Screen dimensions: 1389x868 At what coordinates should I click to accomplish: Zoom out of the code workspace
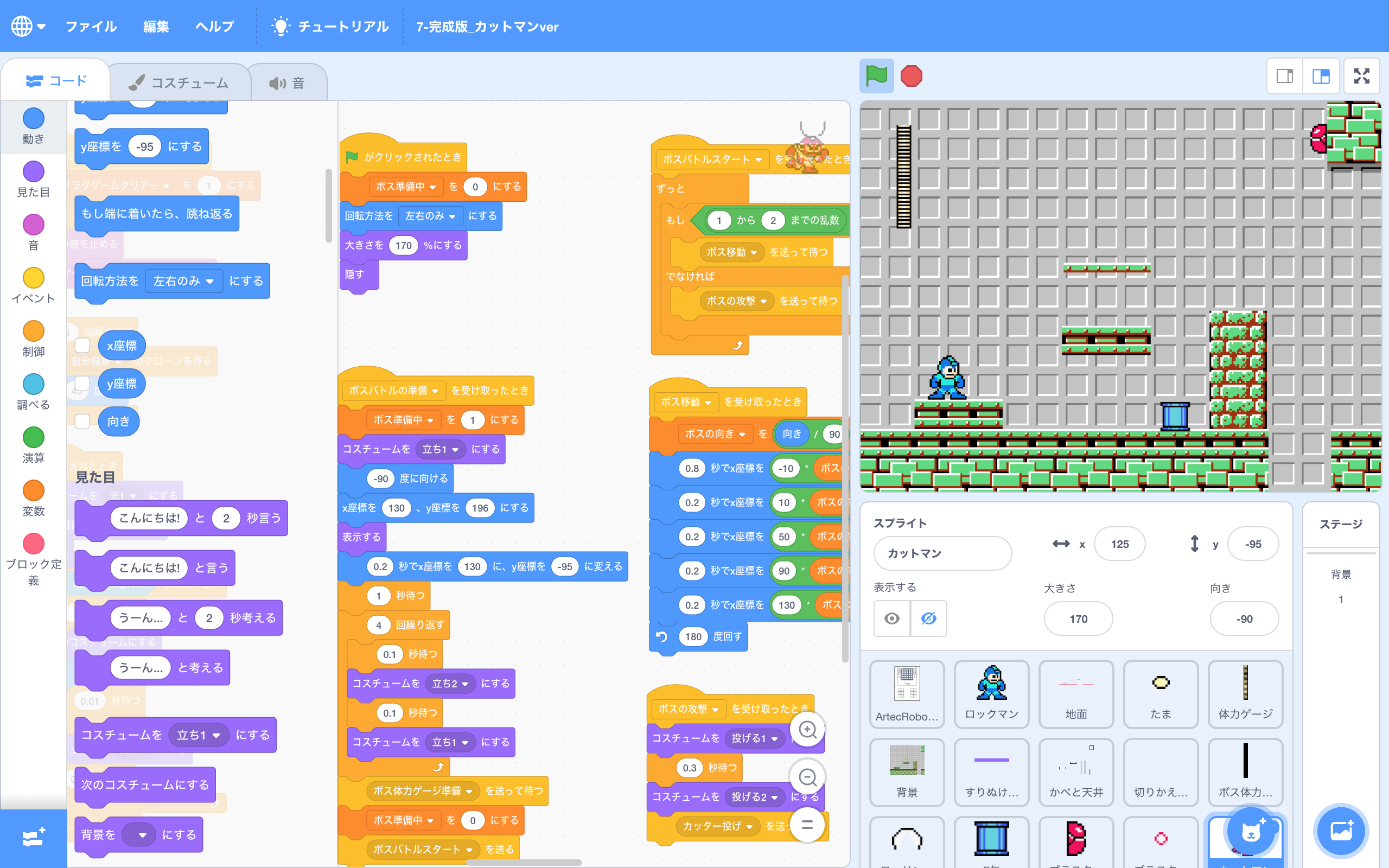(807, 777)
